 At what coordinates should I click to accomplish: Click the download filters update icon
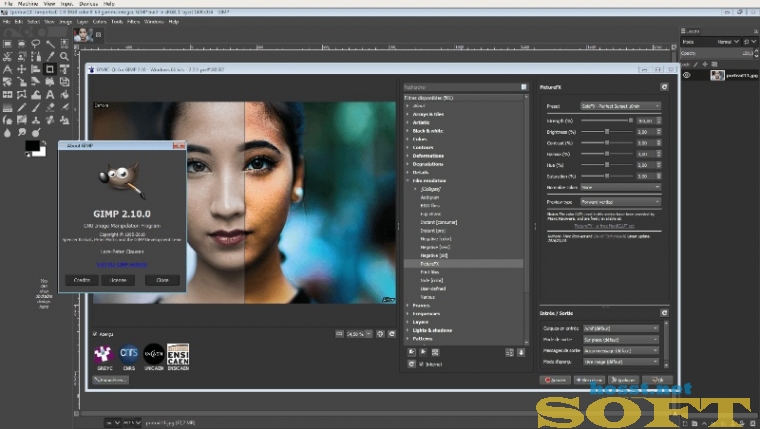(521, 352)
